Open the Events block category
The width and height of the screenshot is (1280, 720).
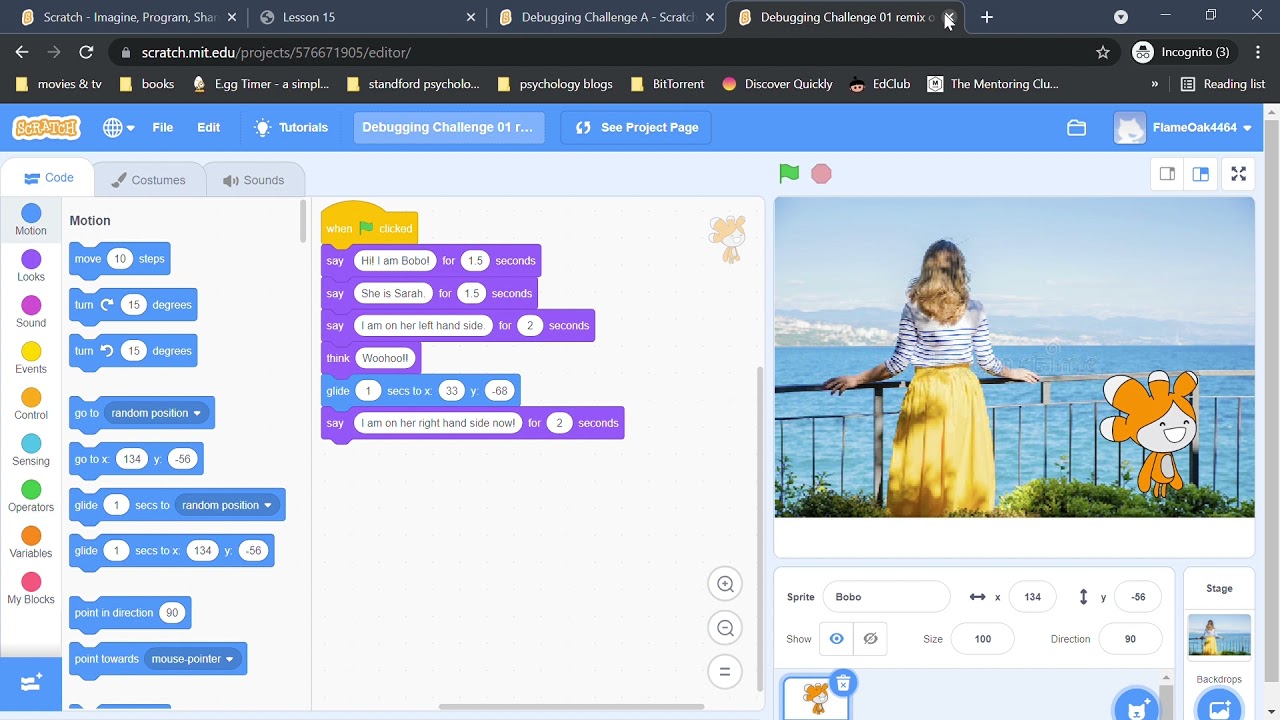point(31,358)
